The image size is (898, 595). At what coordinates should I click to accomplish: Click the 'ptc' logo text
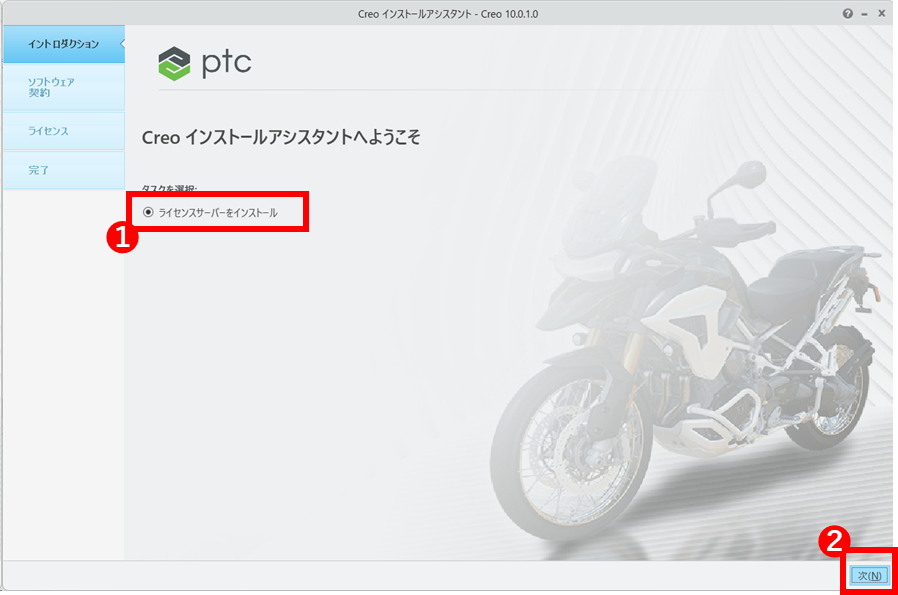pos(226,62)
